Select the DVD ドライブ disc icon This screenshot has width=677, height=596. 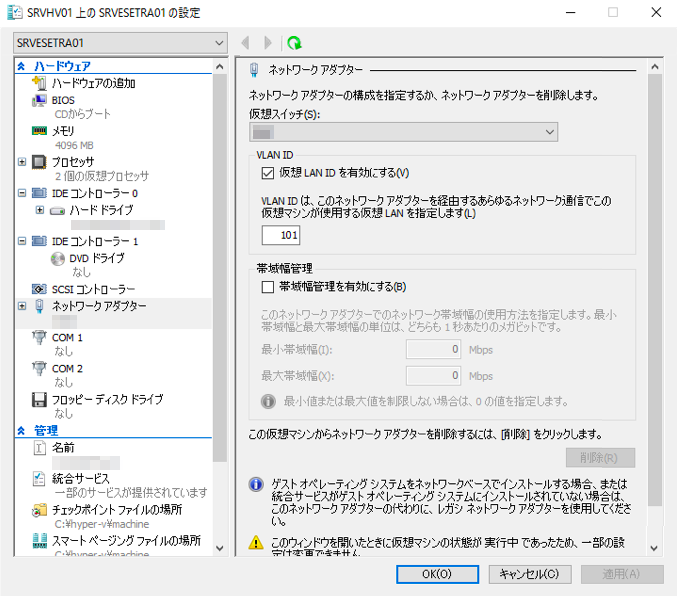click(57, 259)
